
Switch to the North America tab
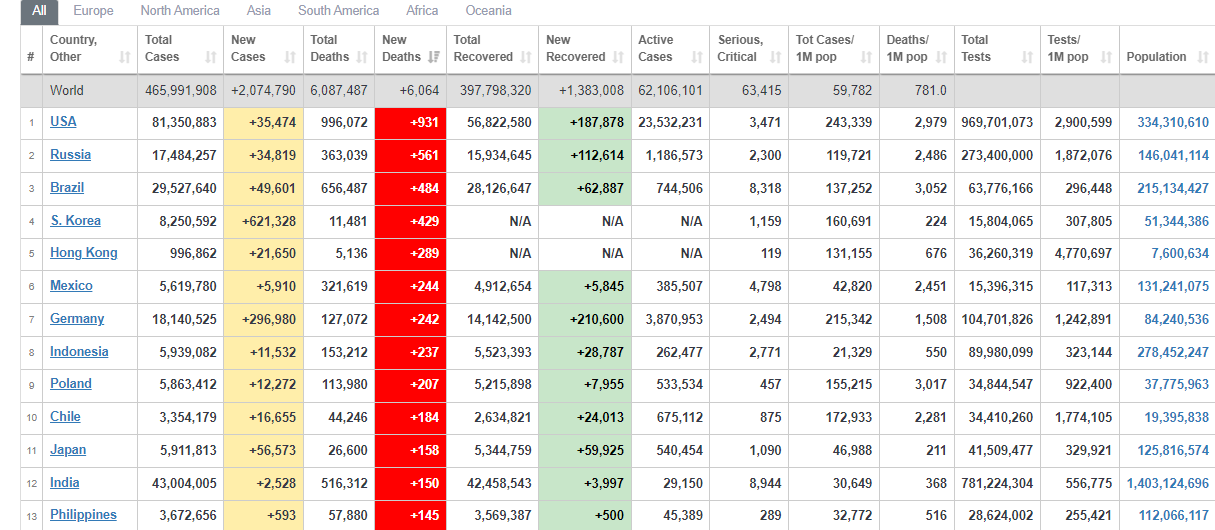click(x=180, y=11)
